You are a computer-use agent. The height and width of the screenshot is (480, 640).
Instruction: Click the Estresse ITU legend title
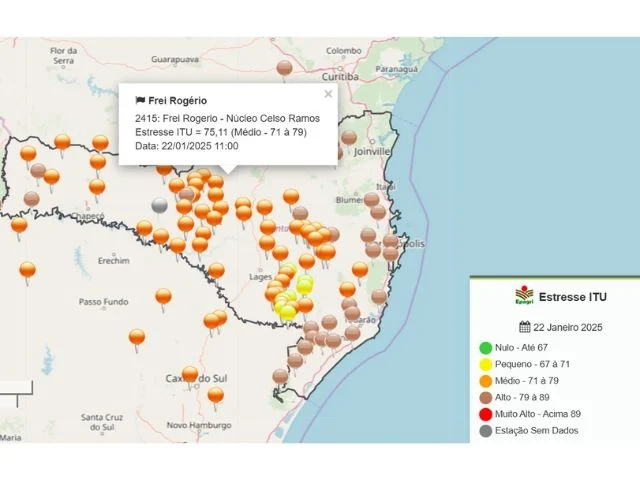point(572,297)
